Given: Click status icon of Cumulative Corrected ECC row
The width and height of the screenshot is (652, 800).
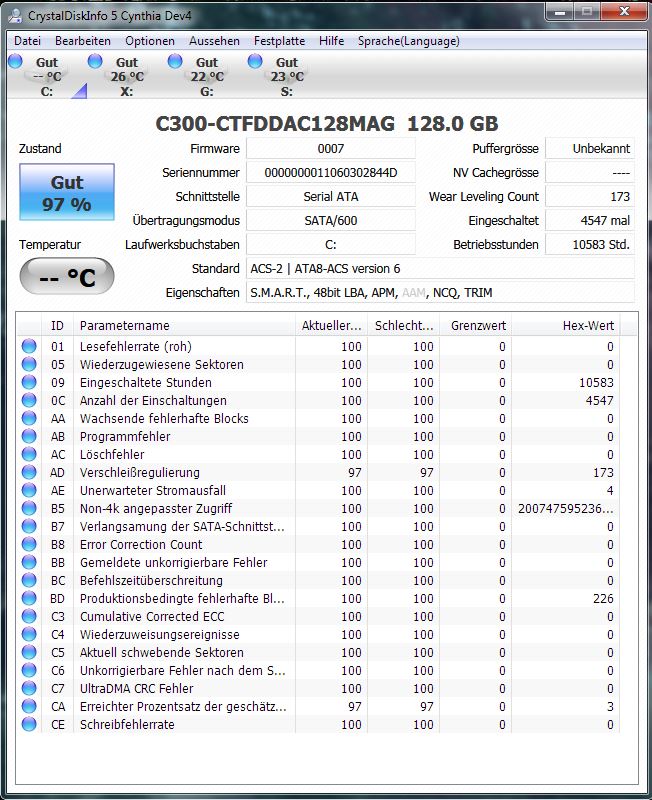Looking at the screenshot, I should coord(29,616).
